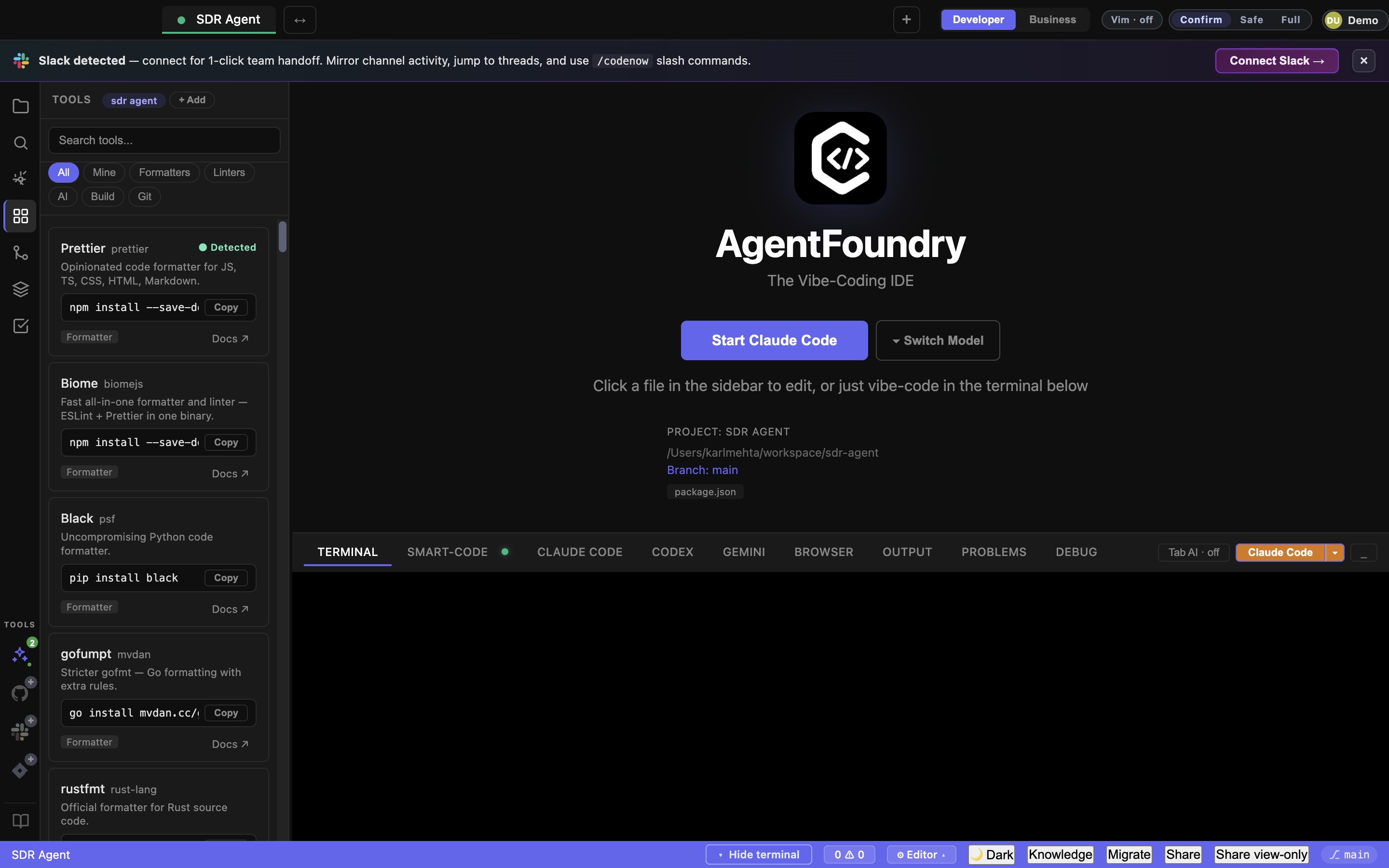Click Start Claude Code button
This screenshot has height=868, width=1389.
(774, 340)
